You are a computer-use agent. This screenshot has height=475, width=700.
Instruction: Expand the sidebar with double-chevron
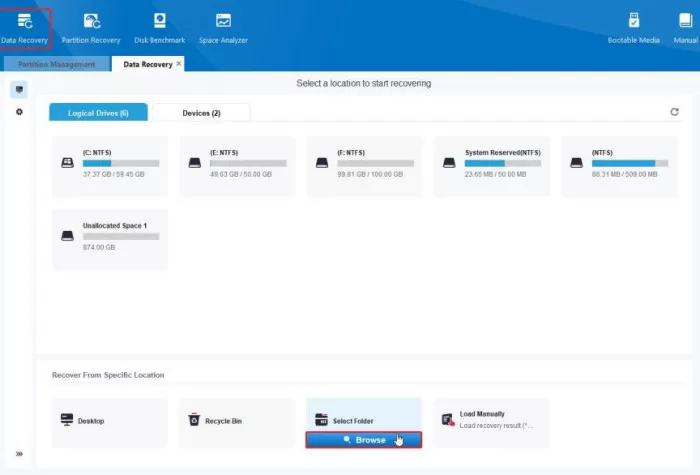tap(19, 454)
